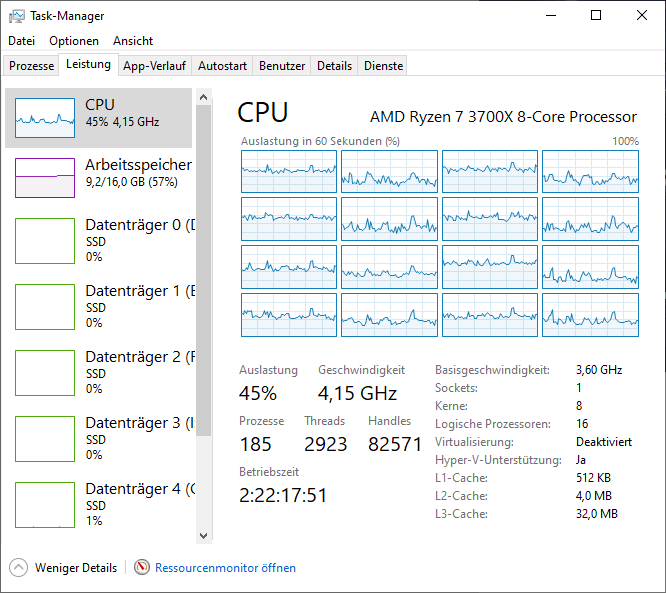Select the CPU mini graph in sidebar
This screenshot has height=593, width=666.
click(45, 118)
